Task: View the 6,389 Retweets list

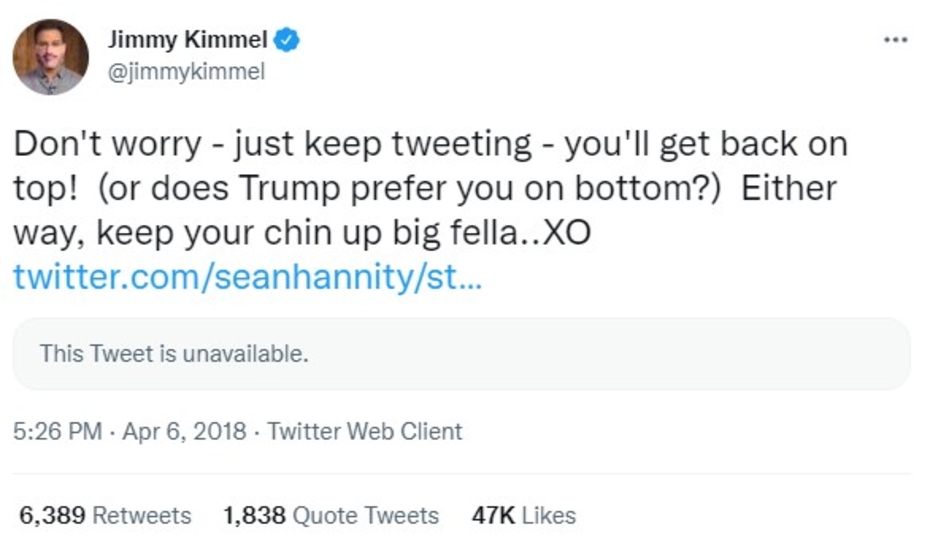Action: (x=105, y=516)
